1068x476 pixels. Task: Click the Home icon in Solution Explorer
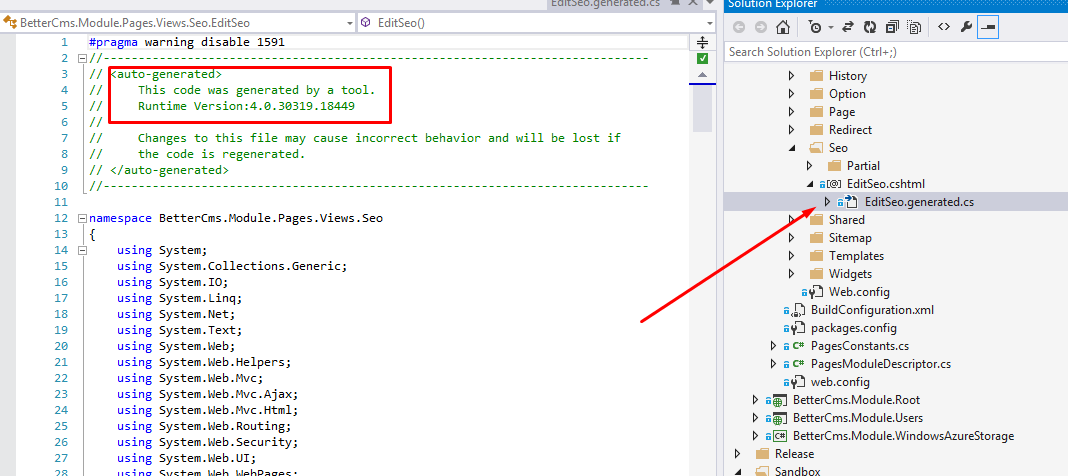[x=783, y=27]
